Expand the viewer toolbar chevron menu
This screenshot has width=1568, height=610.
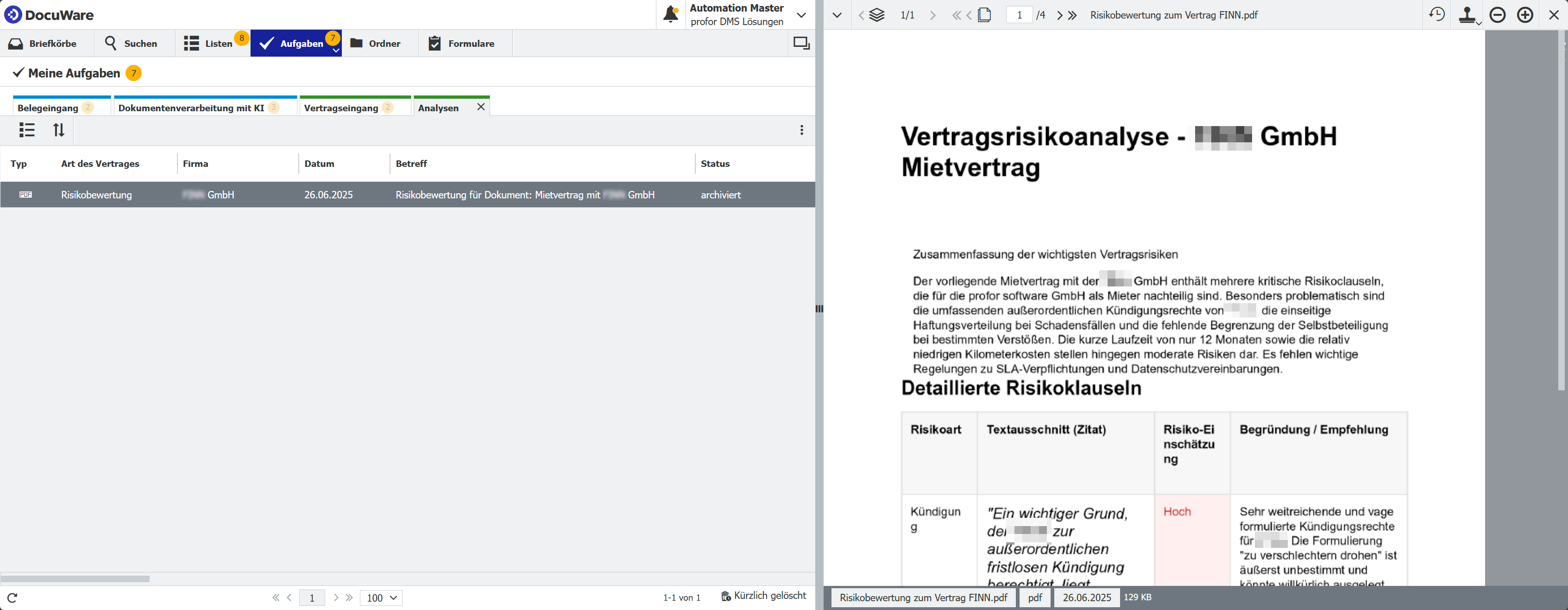(837, 15)
